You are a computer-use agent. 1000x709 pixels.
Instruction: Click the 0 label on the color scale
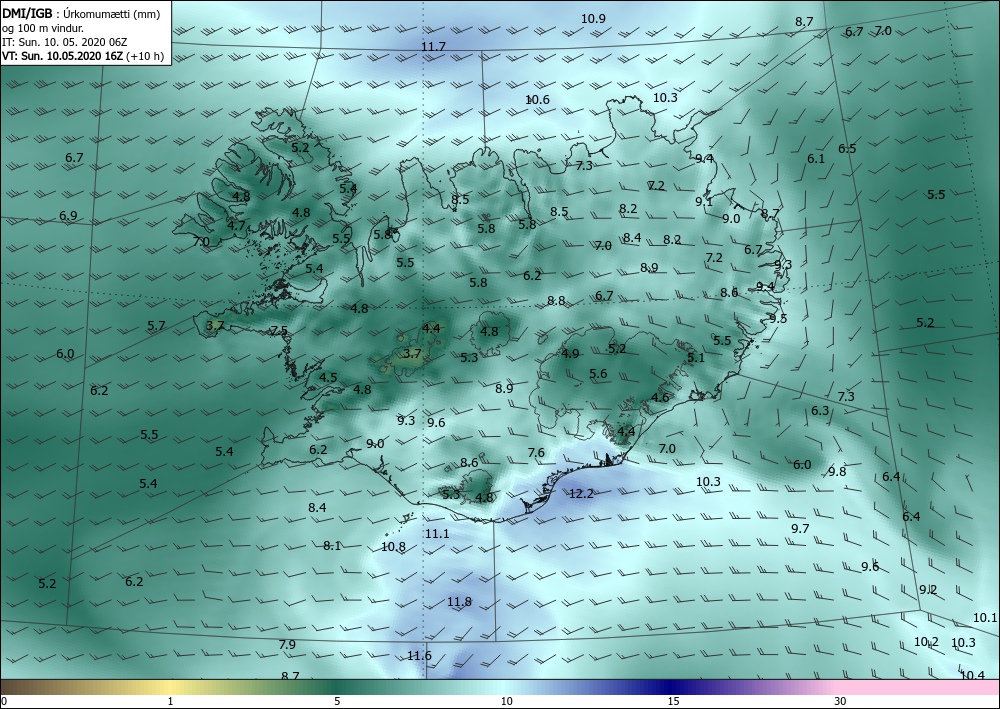[x=4, y=701]
